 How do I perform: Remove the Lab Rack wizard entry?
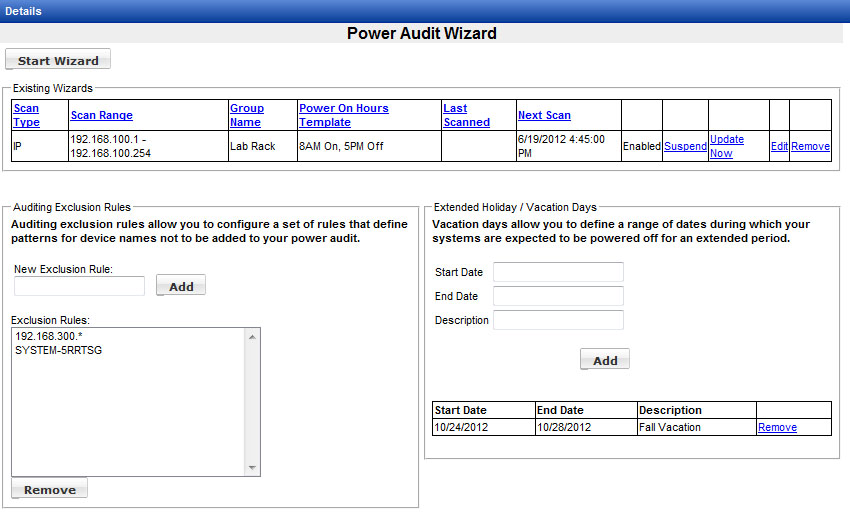[x=810, y=146]
